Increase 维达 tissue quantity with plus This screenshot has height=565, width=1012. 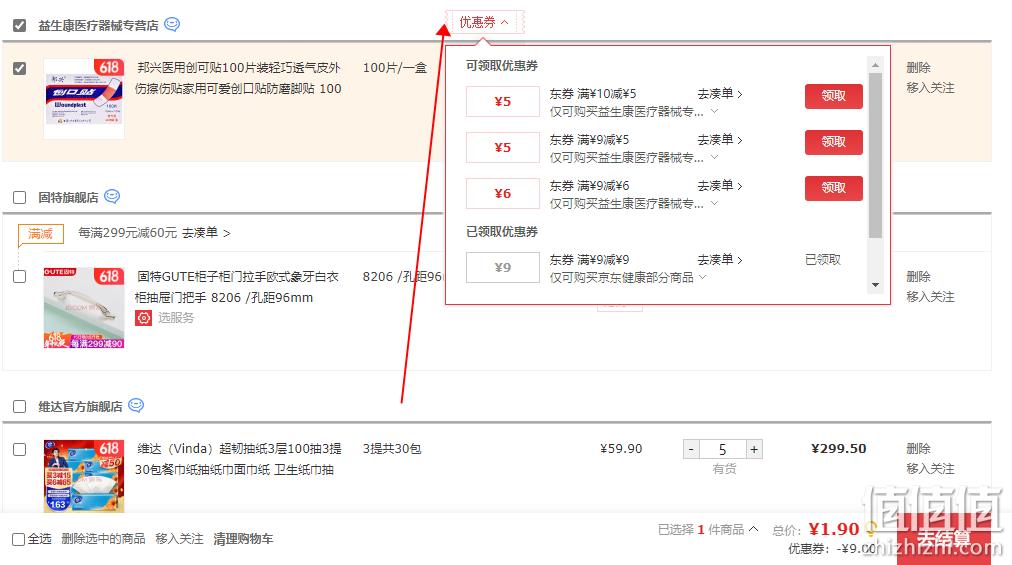[754, 449]
